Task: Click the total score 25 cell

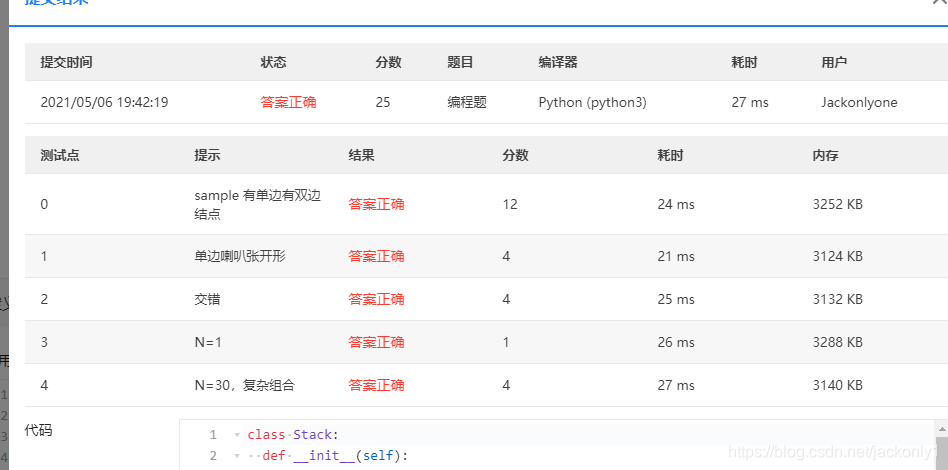Action: click(x=383, y=102)
